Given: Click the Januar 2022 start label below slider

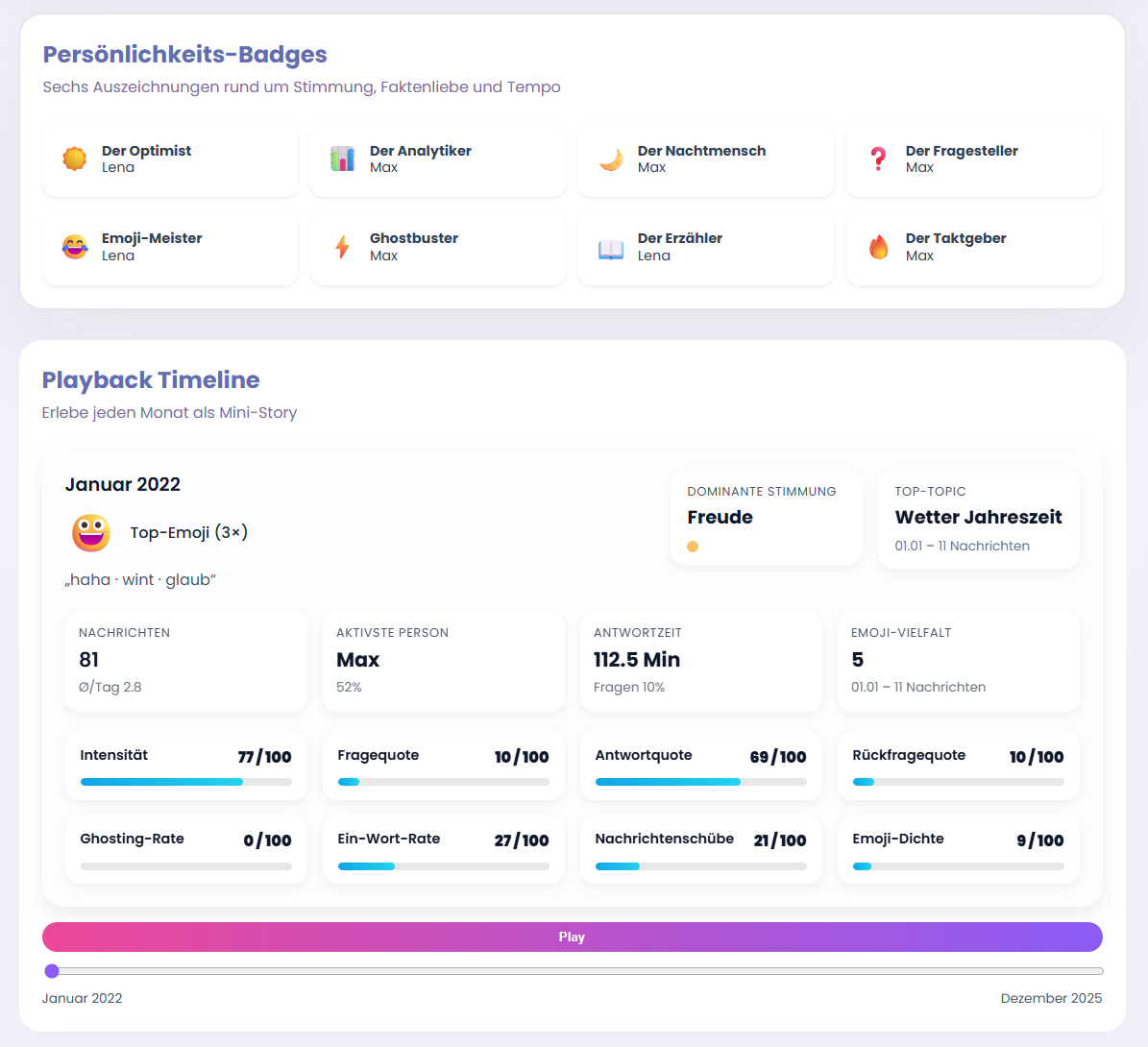Looking at the screenshot, I should point(82,998).
